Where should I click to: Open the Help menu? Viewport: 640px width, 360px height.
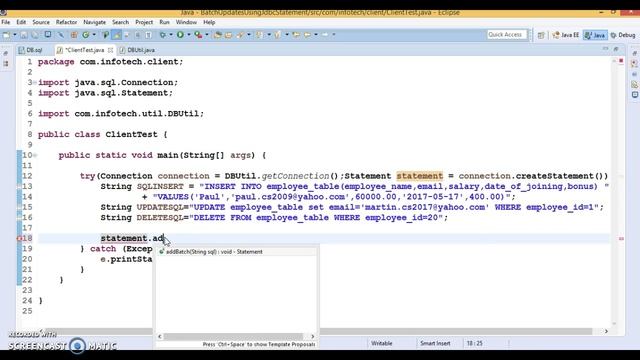click(x=209, y=22)
